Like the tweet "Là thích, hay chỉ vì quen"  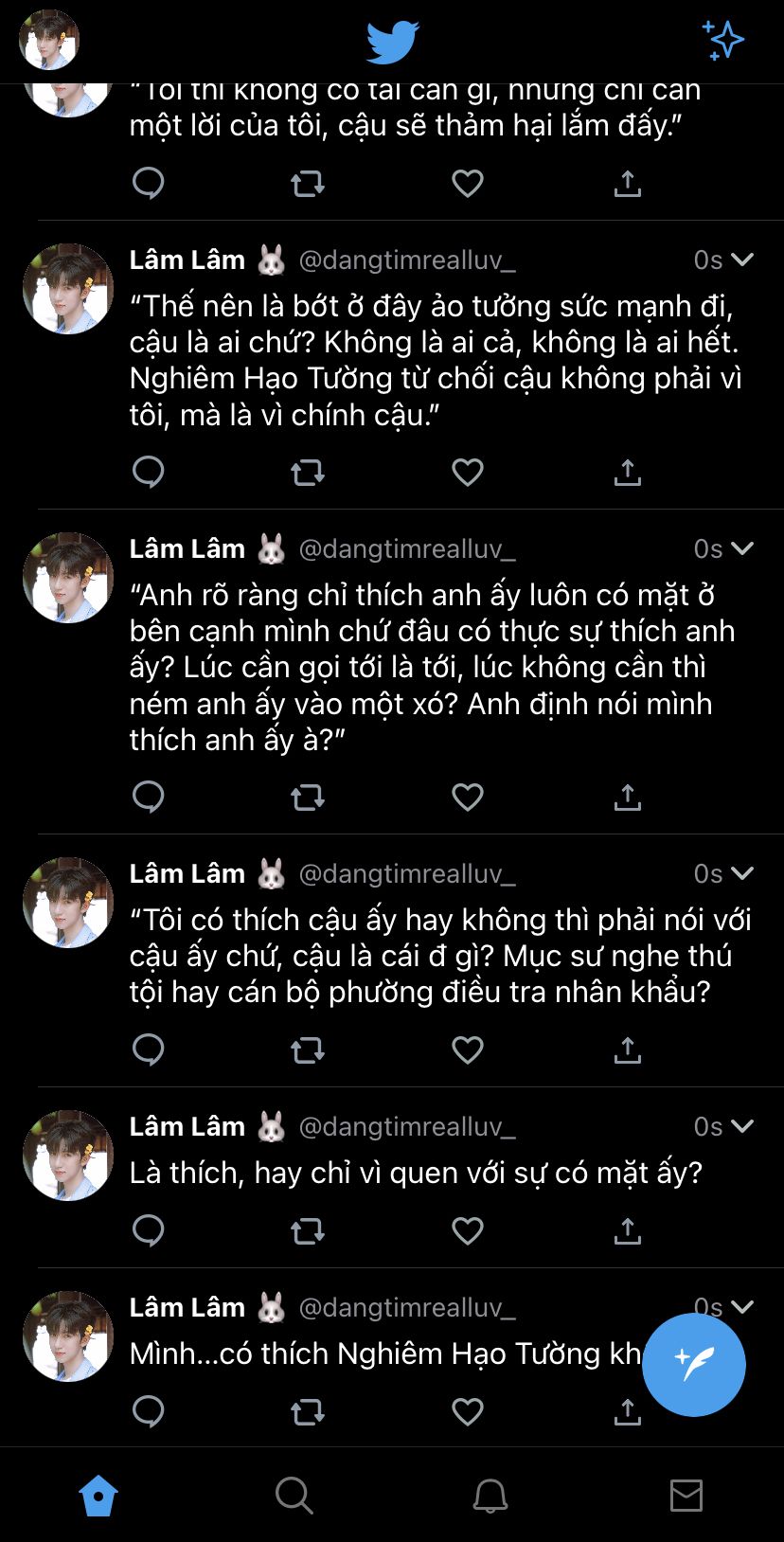468,1230
